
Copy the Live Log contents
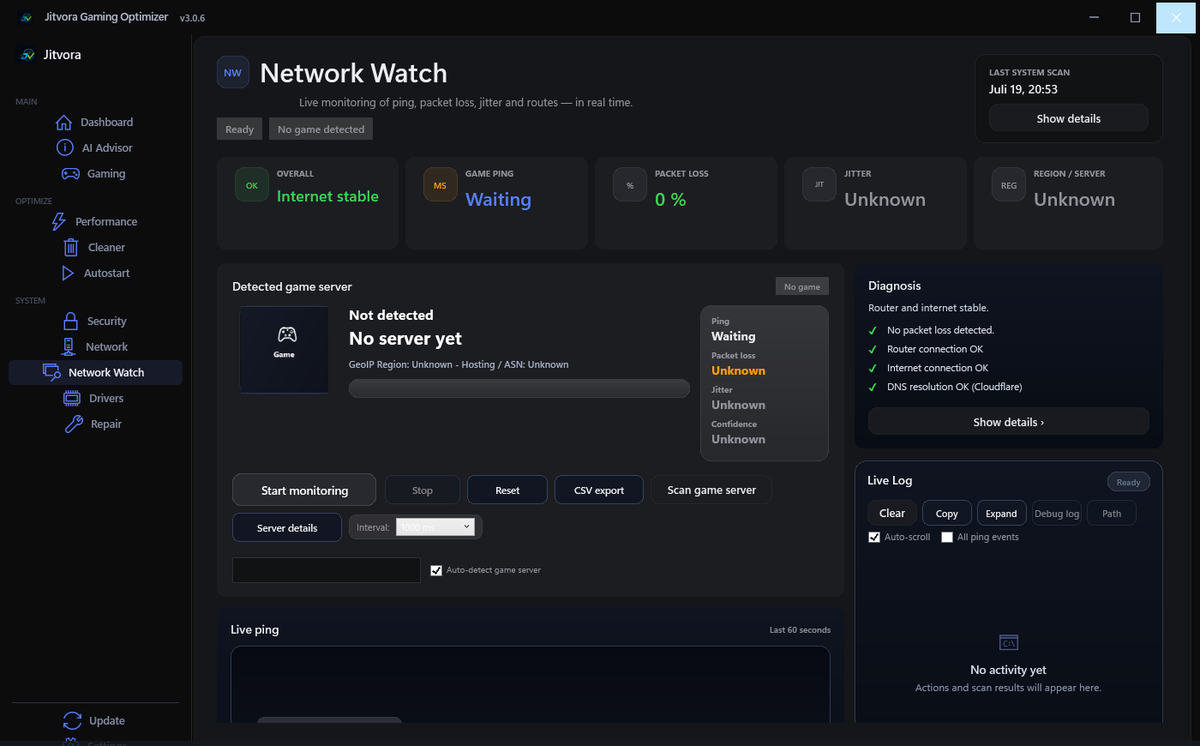pyautogui.click(x=946, y=513)
